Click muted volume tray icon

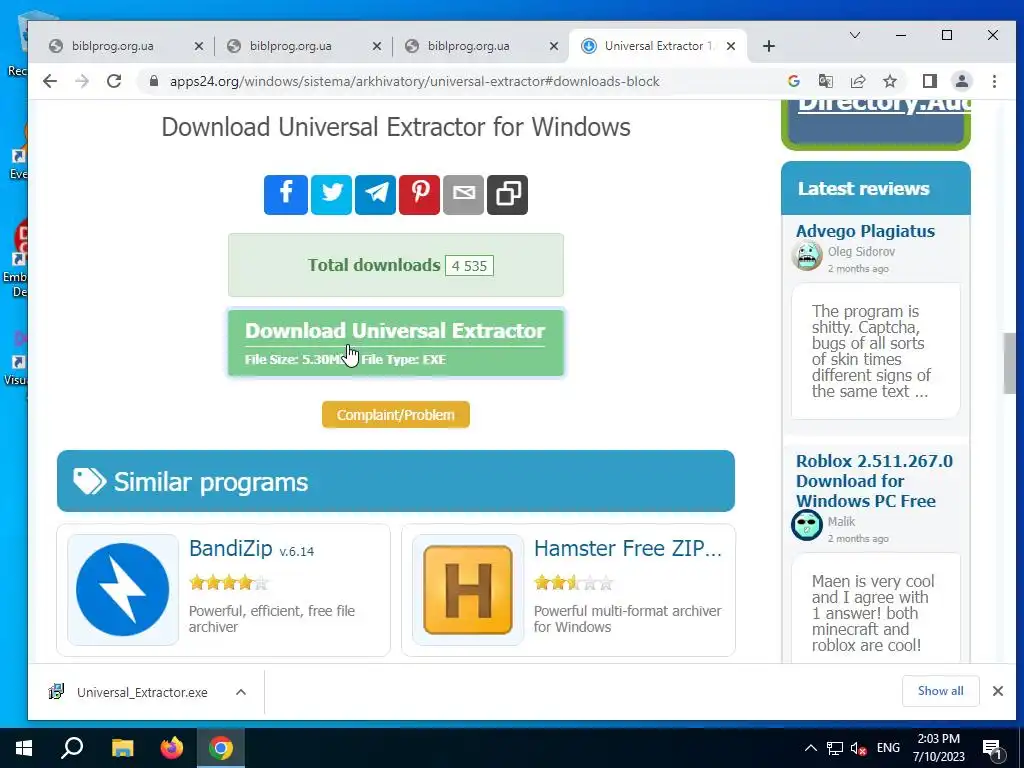pyautogui.click(x=858, y=748)
